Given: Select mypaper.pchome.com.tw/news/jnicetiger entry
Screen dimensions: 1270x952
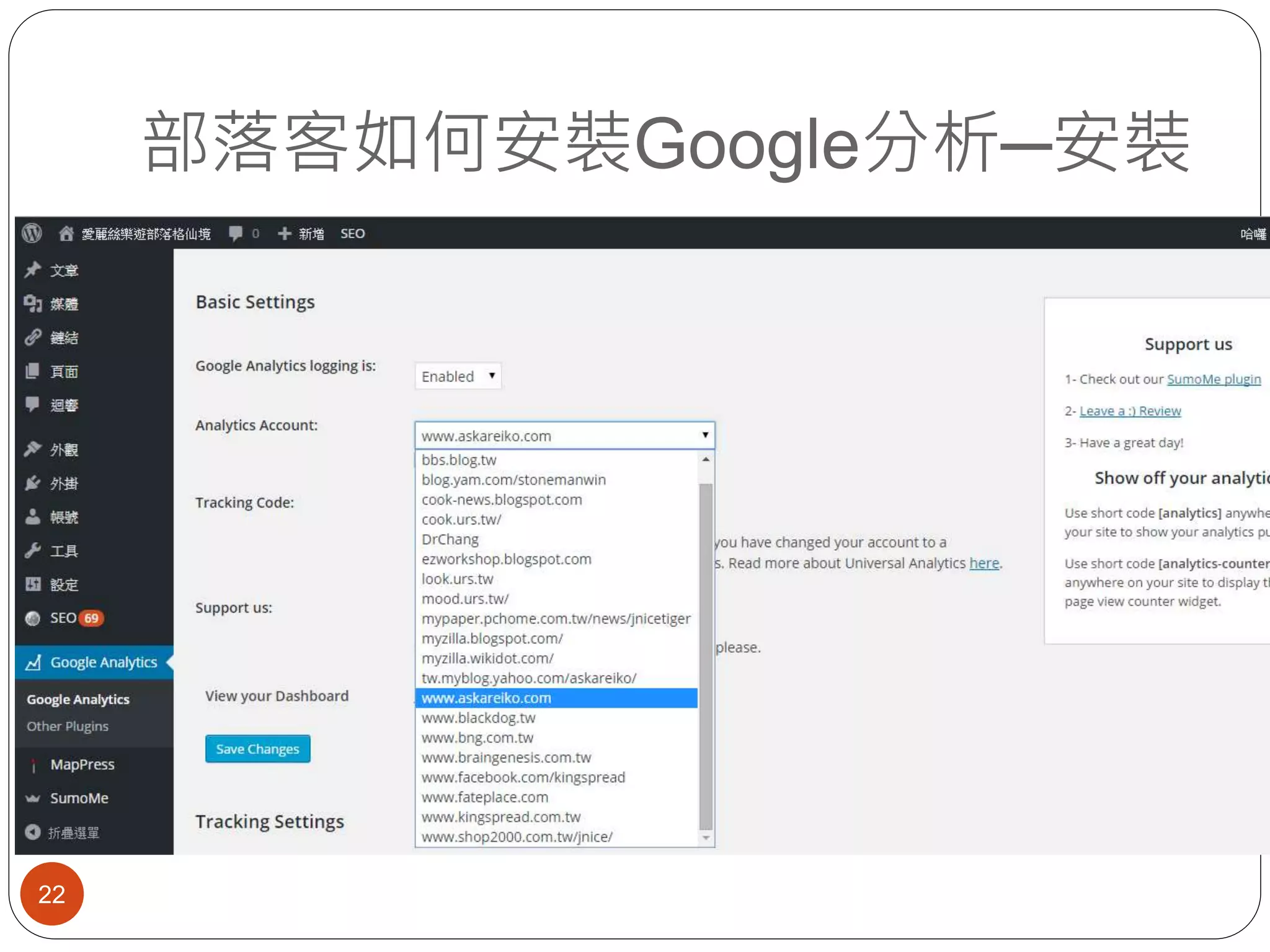Looking at the screenshot, I should [556, 619].
